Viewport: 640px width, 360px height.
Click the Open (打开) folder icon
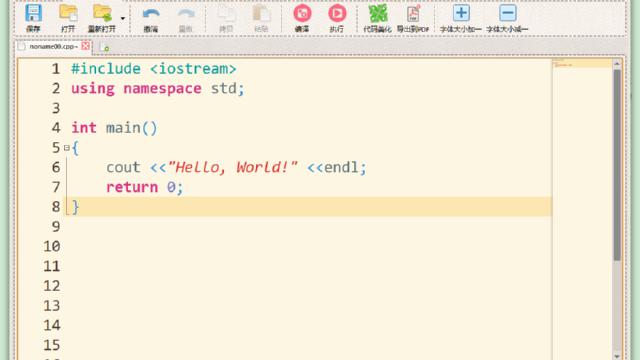coord(68,13)
